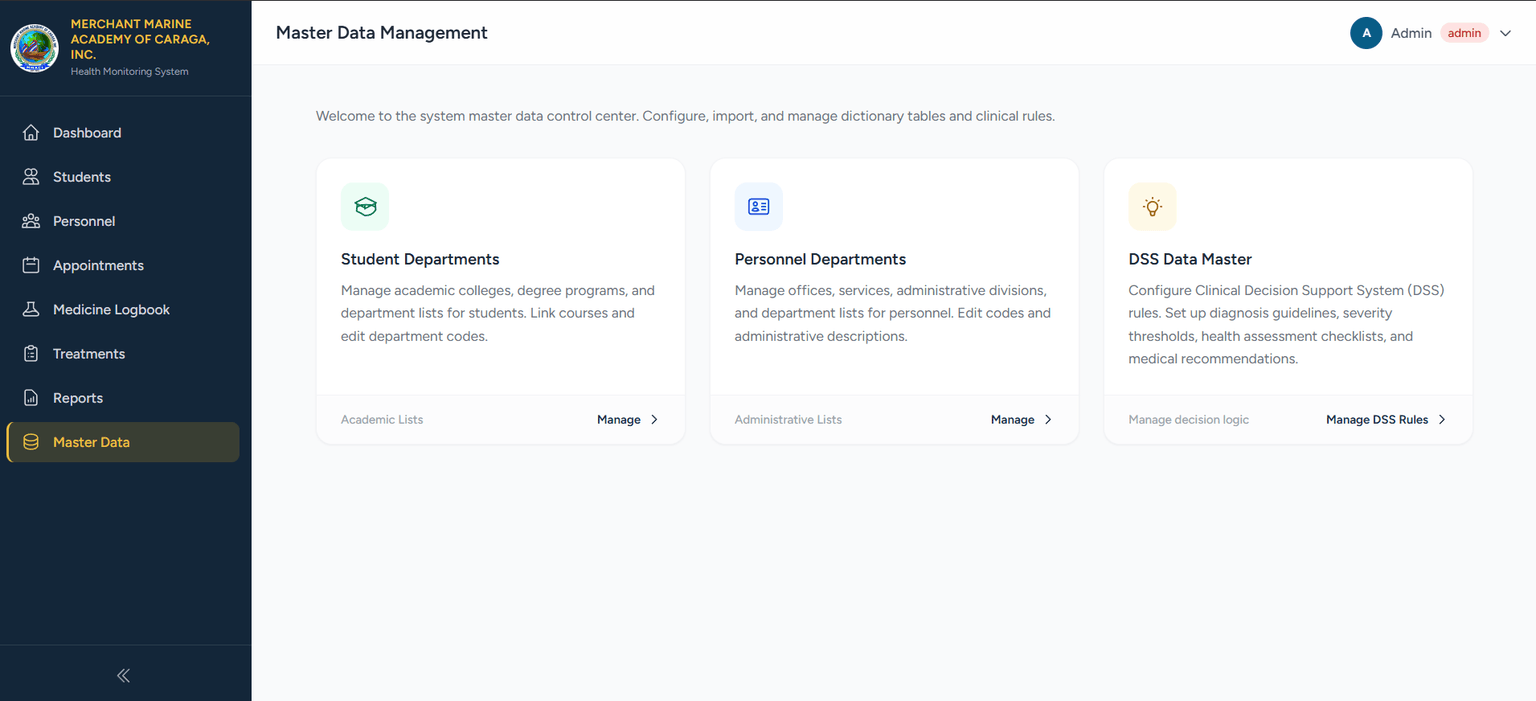The image size is (1536, 701).
Task: Click the Master Data Management page heading
Action: [x=382, y=33]
